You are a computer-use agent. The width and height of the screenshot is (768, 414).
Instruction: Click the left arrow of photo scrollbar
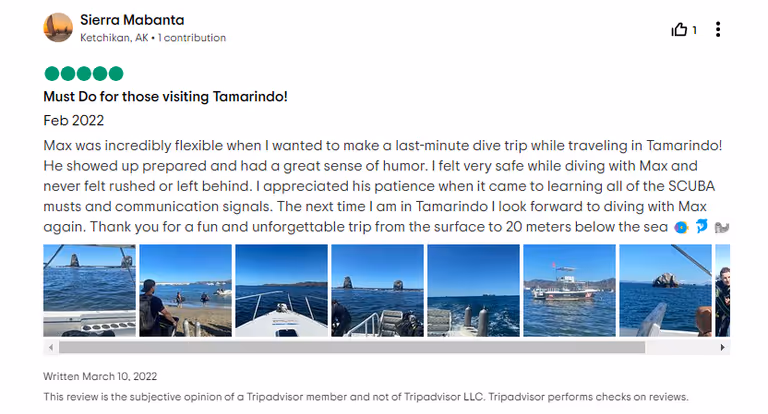[x=49, y=347]
